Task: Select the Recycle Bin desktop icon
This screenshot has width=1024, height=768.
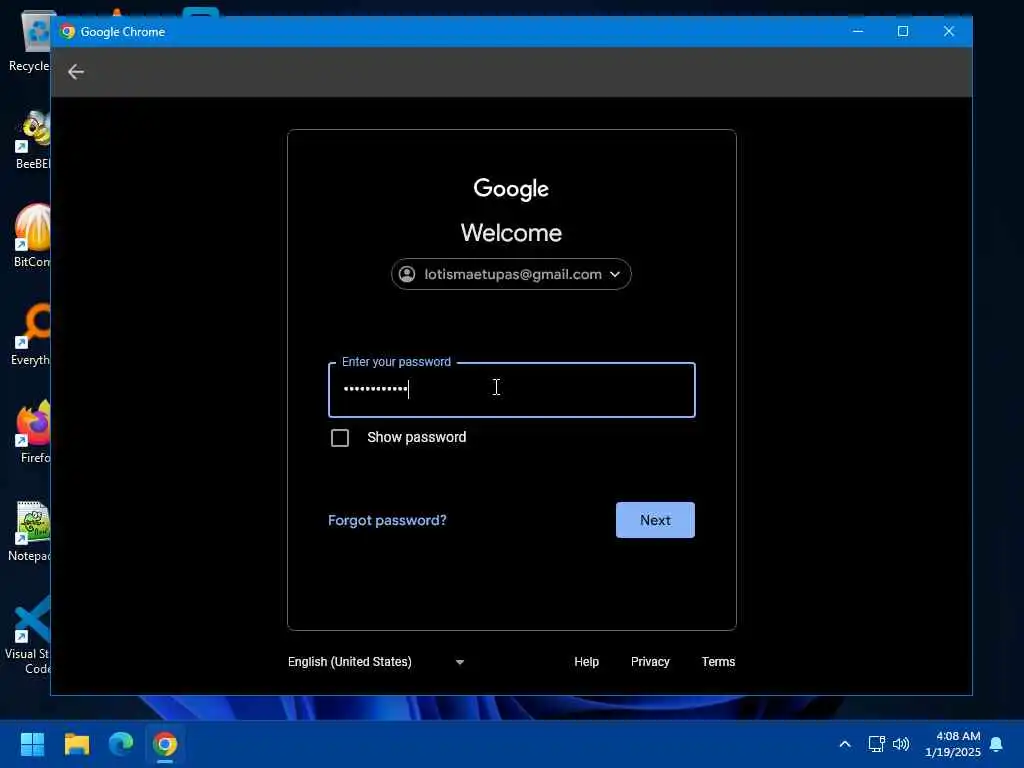Action: coord(30,42)
